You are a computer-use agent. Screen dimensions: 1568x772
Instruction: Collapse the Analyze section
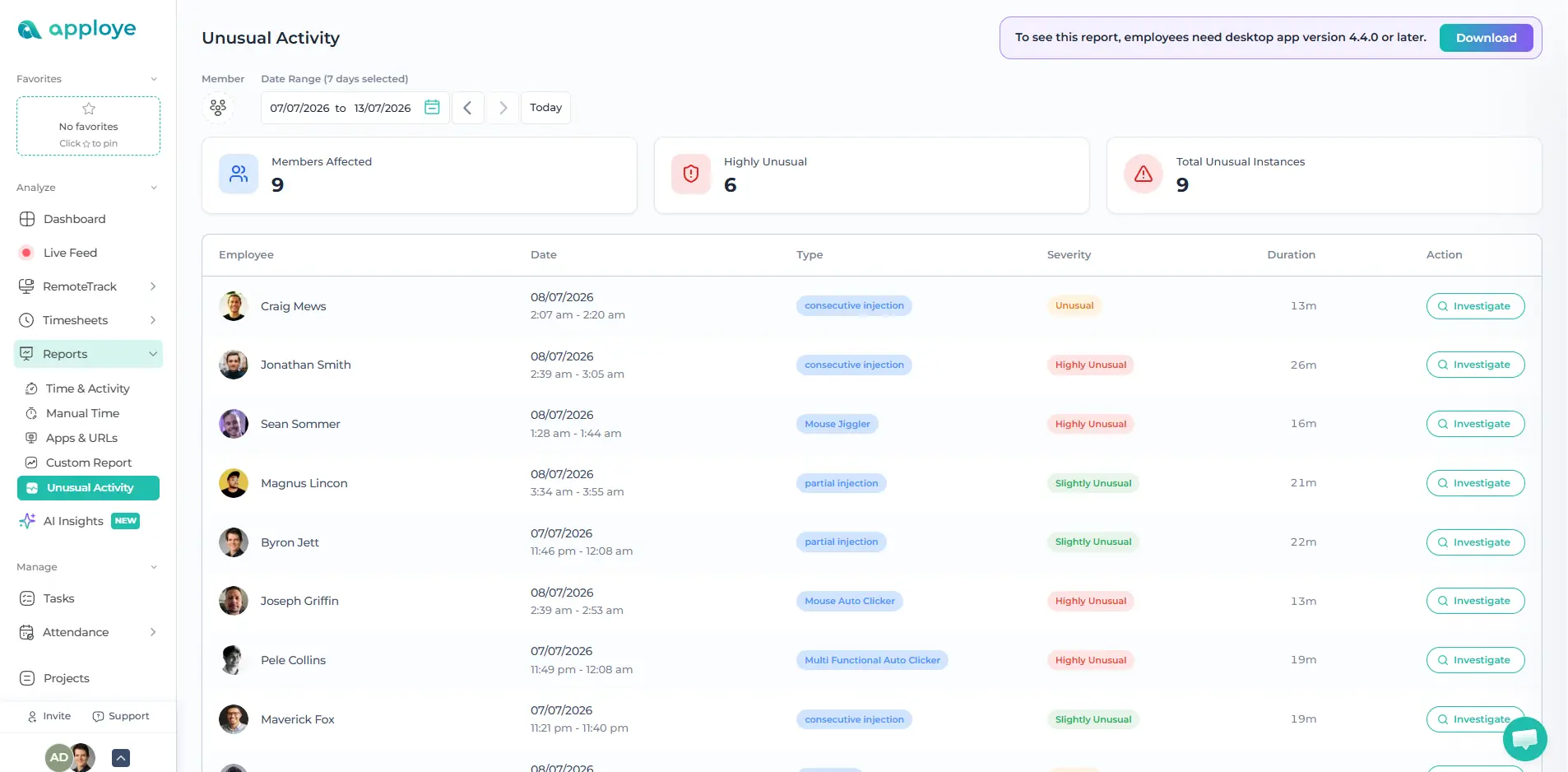(x=154, y=188)
